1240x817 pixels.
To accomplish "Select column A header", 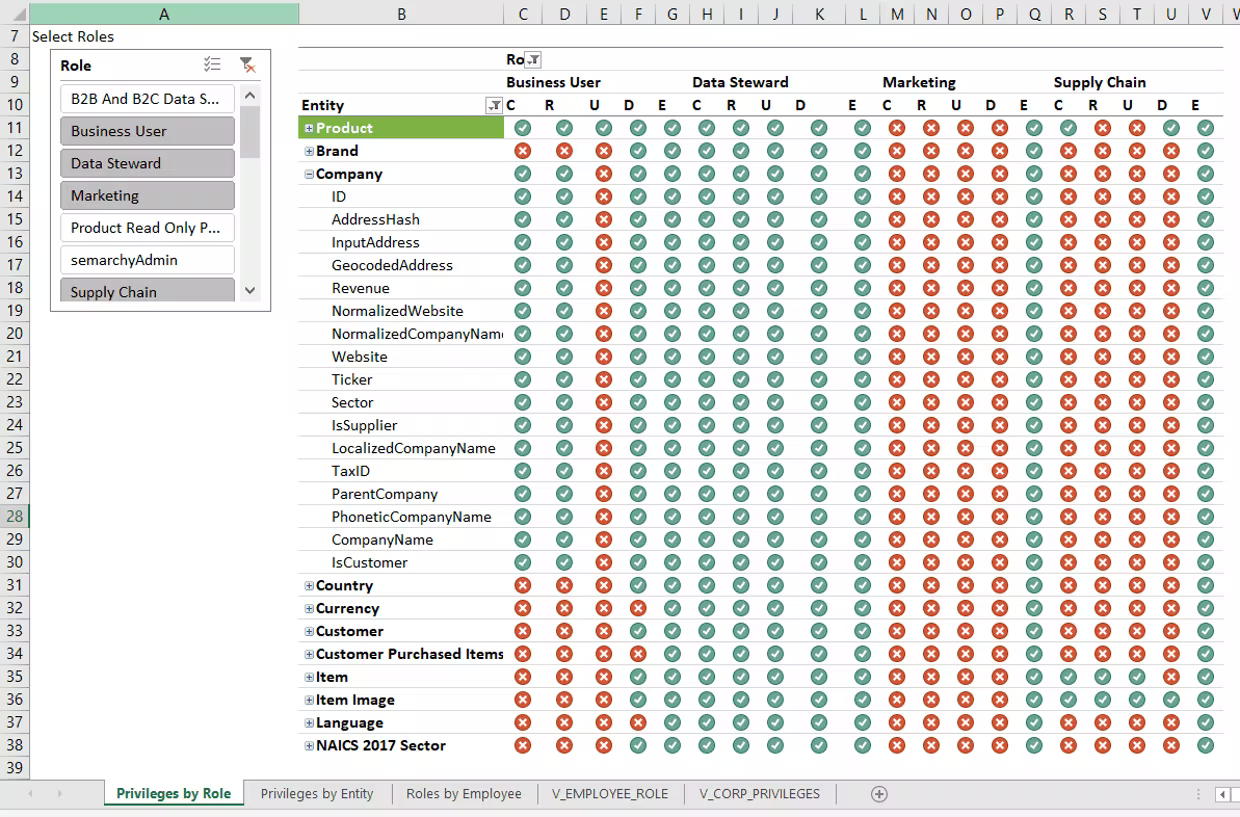I will tap(164, 14).
